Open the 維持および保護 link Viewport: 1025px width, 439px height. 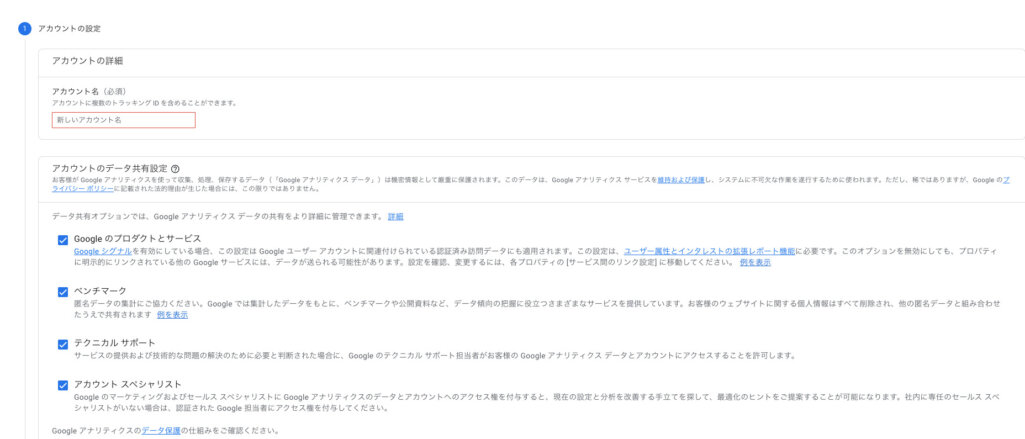point(681,179)
